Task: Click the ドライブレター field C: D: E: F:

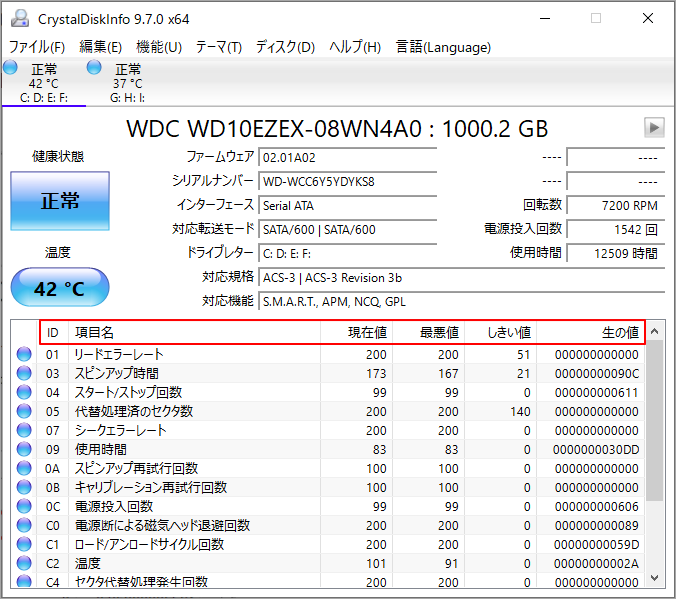Action: click(x=347, y=254)
